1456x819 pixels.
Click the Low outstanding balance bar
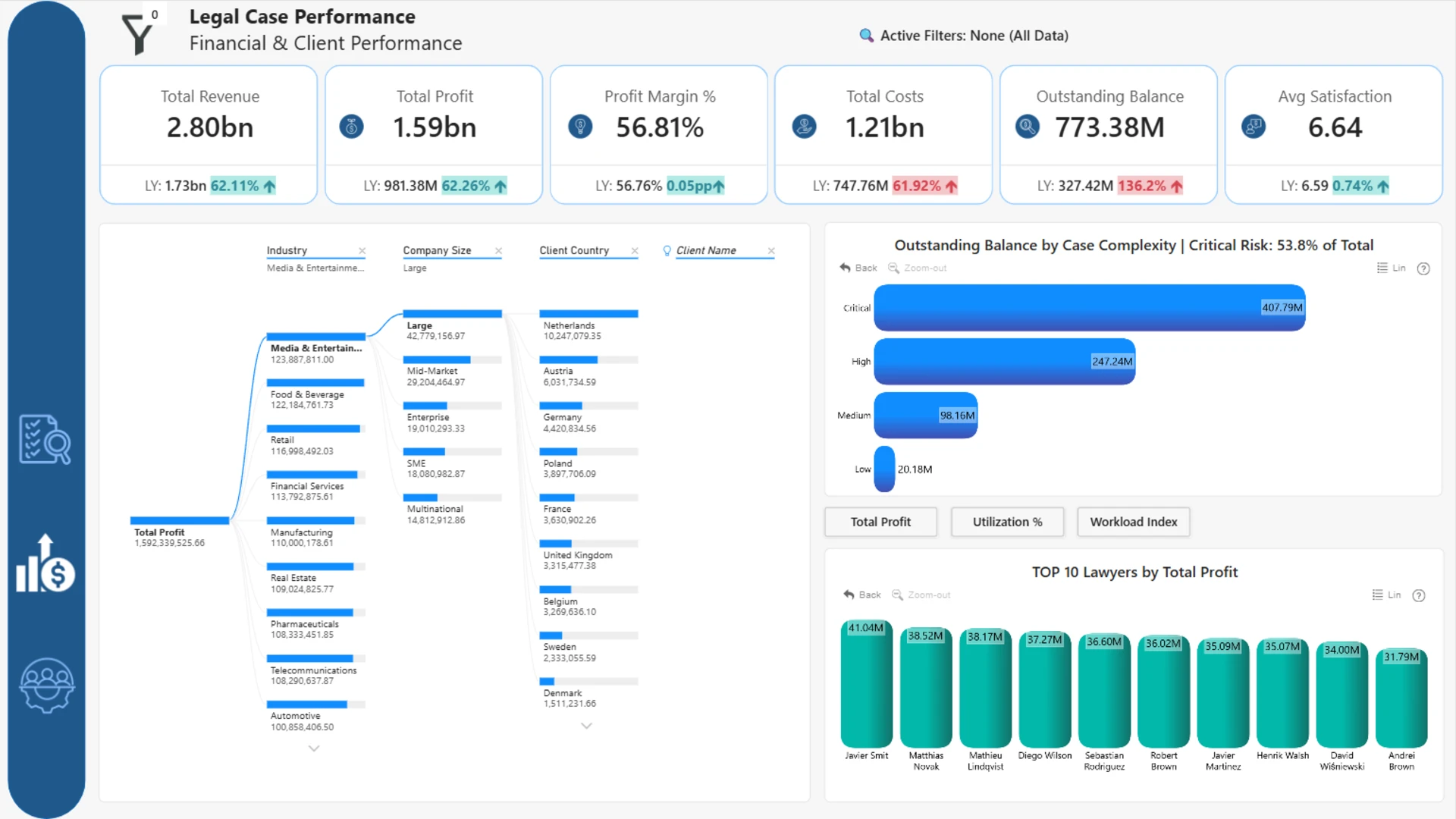pos(884,469)
